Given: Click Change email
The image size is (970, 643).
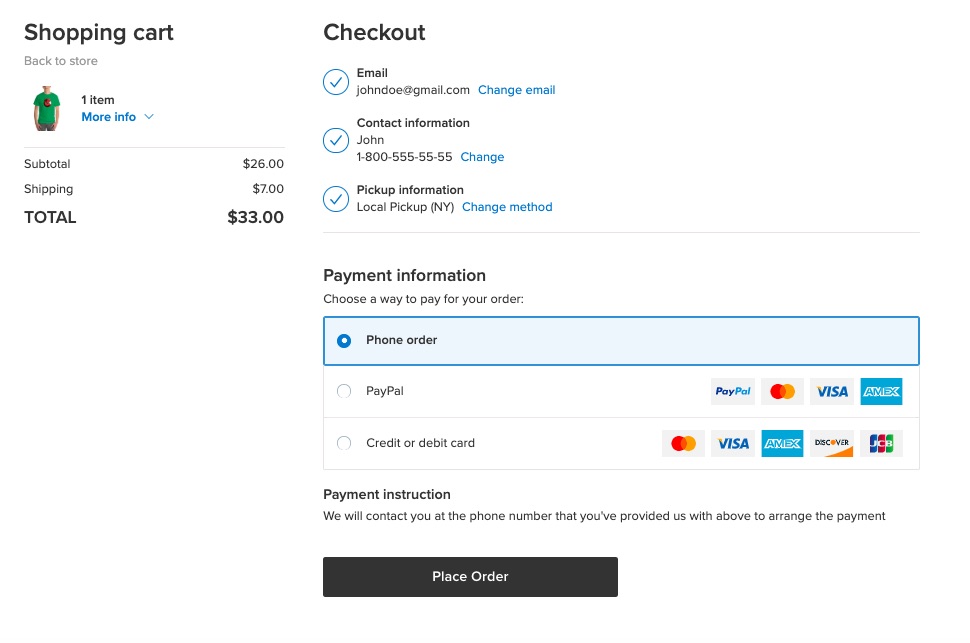Looking at the screenshot, I should 516,89.
